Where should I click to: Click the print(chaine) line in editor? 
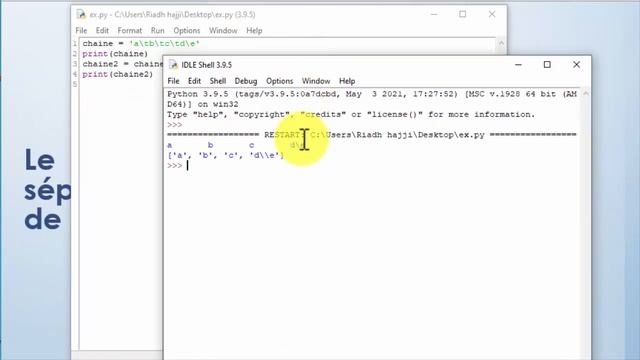[115, 53]
